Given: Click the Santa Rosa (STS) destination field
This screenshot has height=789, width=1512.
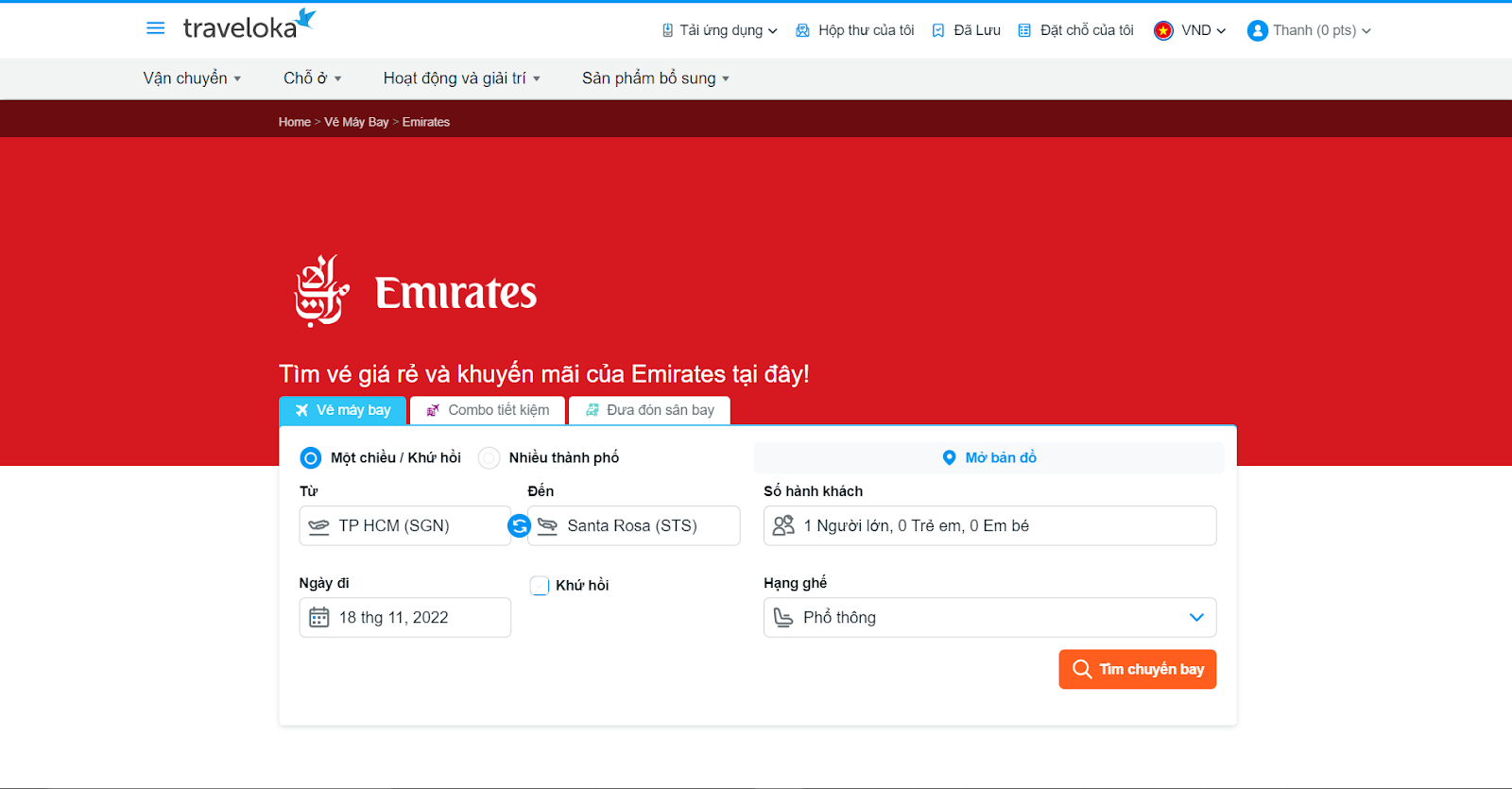Looking at the screenshot, I should [634, 526].
